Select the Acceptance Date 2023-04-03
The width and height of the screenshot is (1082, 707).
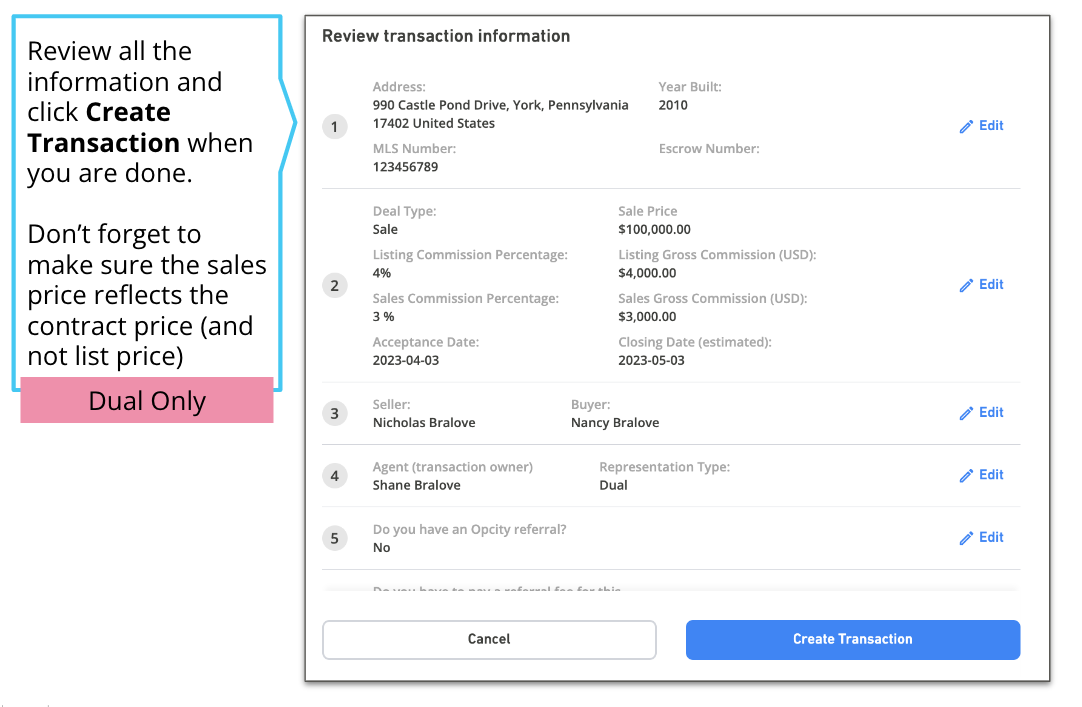[406, 360]
